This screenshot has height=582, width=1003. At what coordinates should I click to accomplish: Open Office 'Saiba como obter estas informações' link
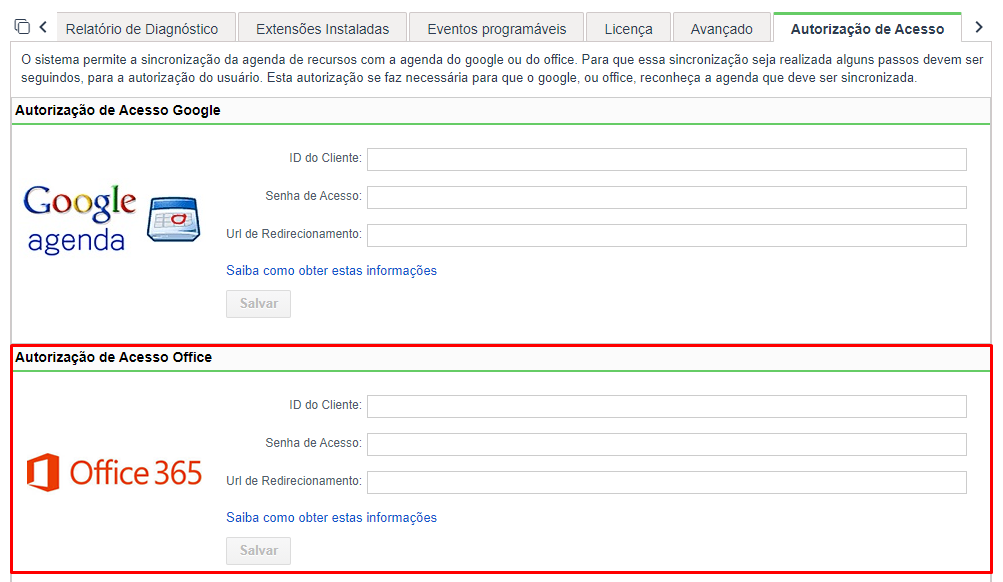click(331, 517)
